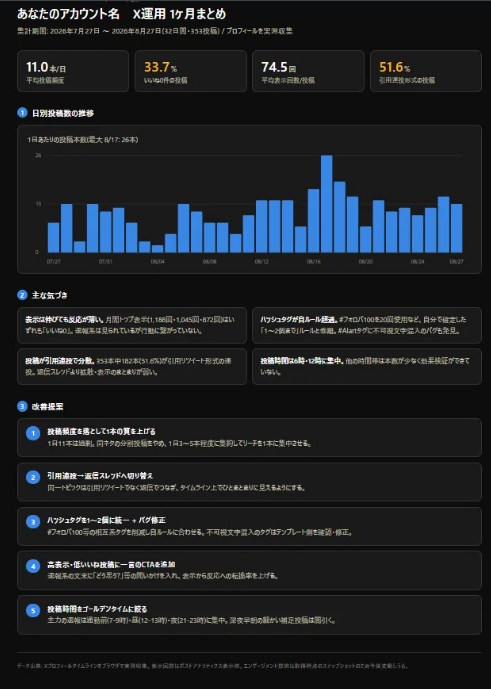
Task: Select the badge 4 of the CTAを追加 suggestion
Action: coord(33,566)
